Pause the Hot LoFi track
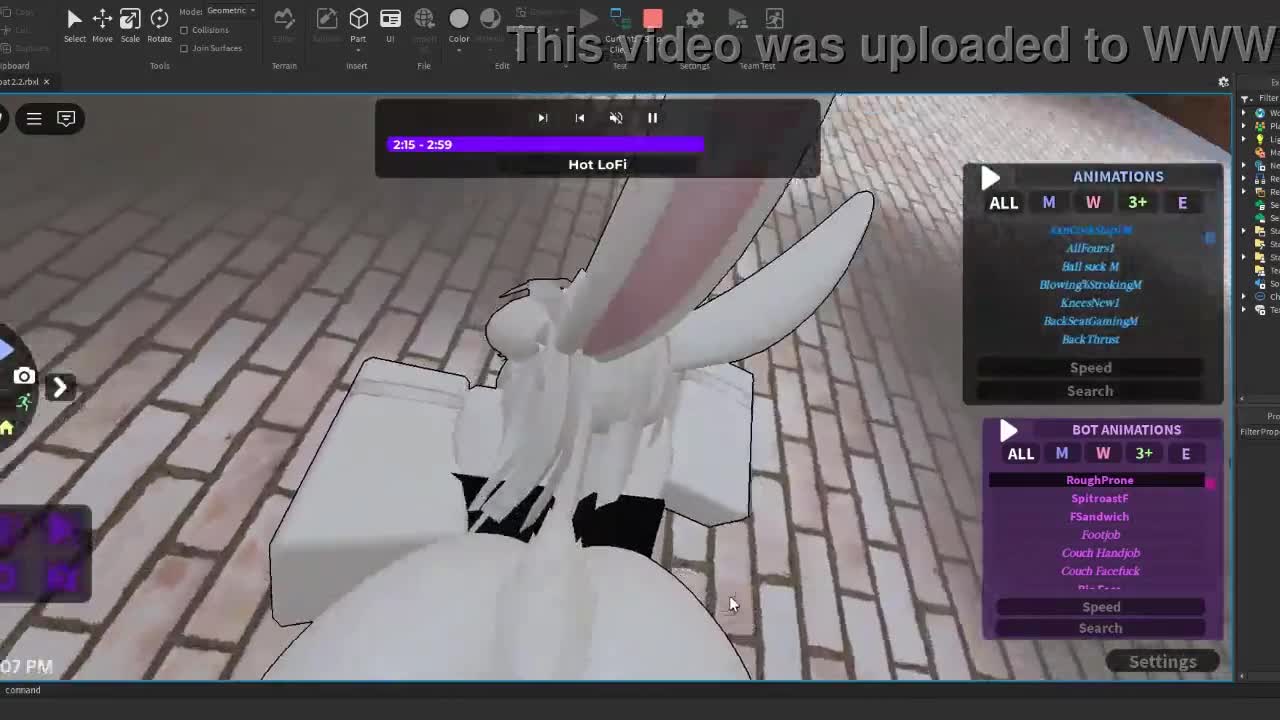1280x720 pixels. pyautogui.click(x=652, y=118)
